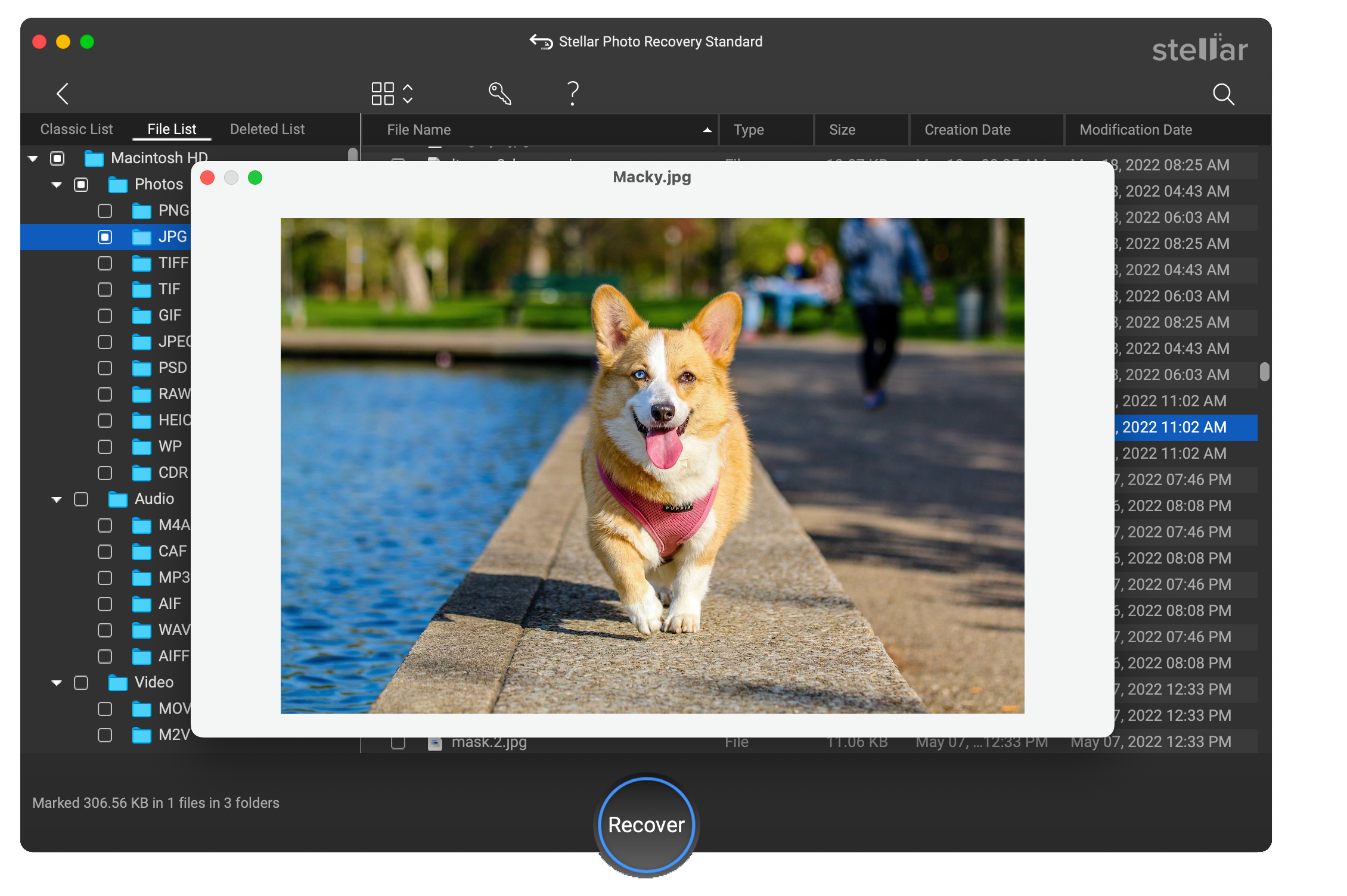
Task: Click the JPG folder icon
Action: pyautogui.click(x=142, y=237)
